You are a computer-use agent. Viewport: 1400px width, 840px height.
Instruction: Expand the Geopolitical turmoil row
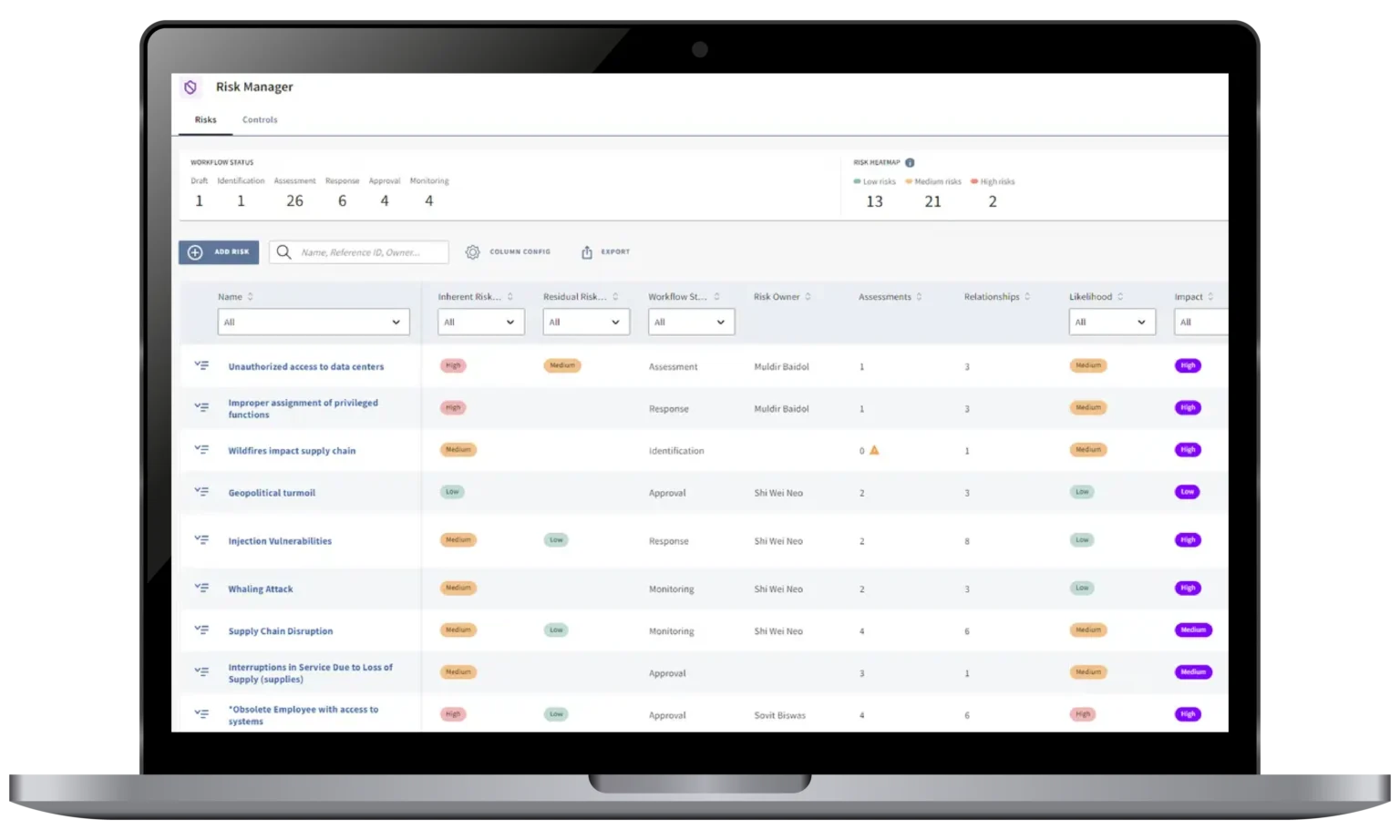[201, 492]
